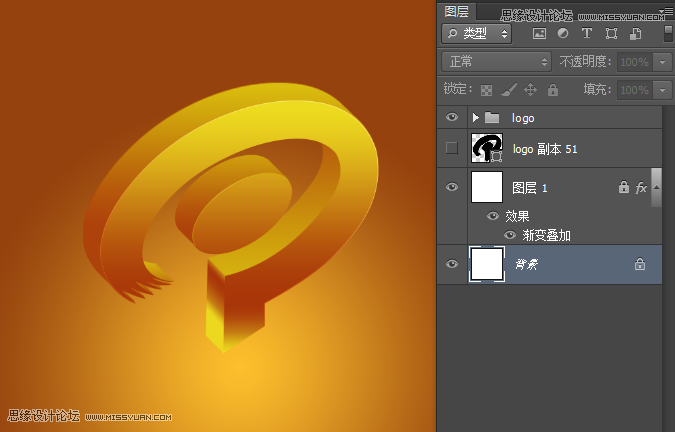Filter layers by adjustment layer icon

tap(563, 33)
